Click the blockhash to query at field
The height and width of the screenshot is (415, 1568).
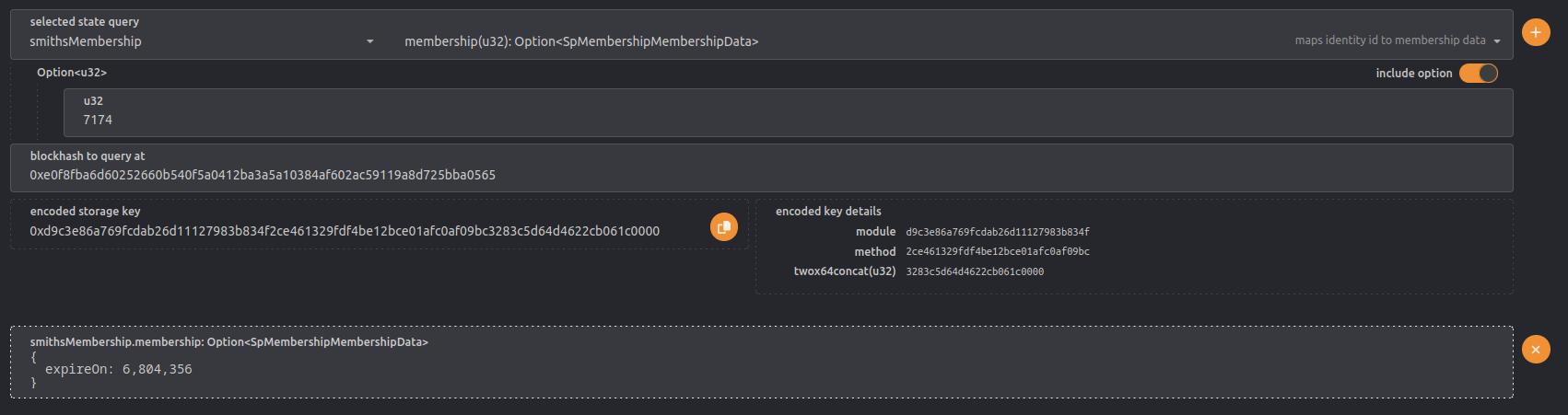(762, 167)
